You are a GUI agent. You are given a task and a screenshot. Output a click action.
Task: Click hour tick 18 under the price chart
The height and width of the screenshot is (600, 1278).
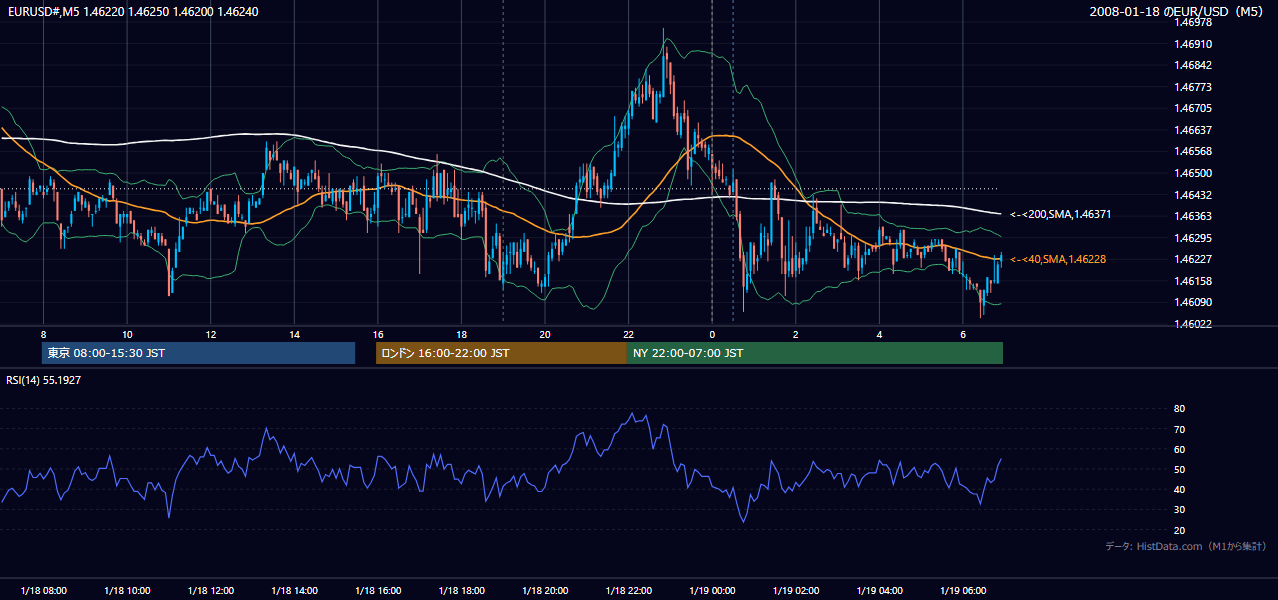click(461, 334)
